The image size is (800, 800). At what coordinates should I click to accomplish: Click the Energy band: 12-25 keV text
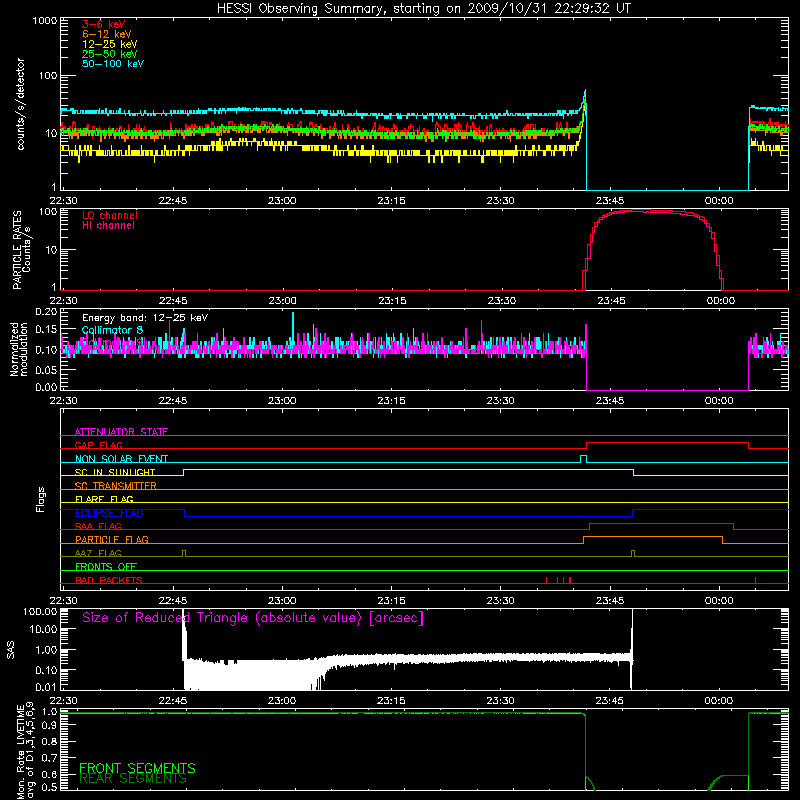click(145, 318)
